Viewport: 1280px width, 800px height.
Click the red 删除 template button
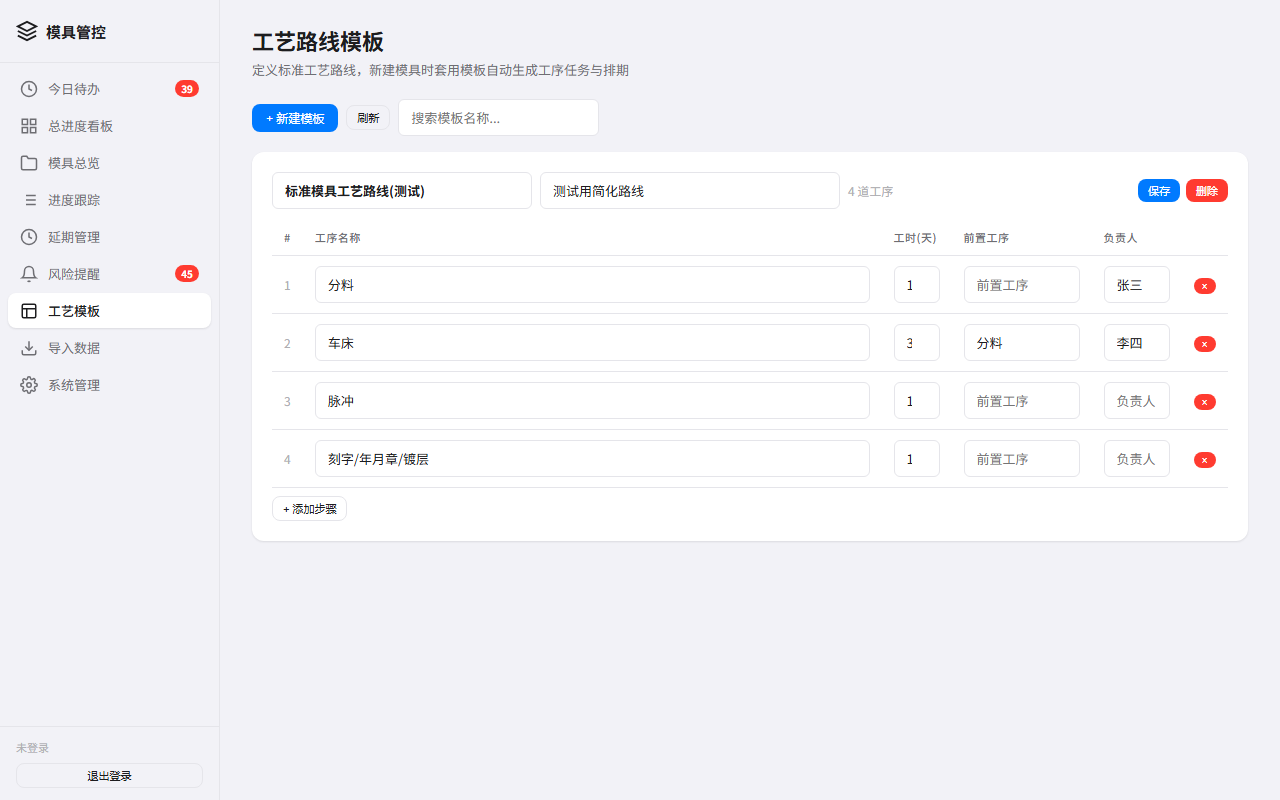(x=1207, y=191)
